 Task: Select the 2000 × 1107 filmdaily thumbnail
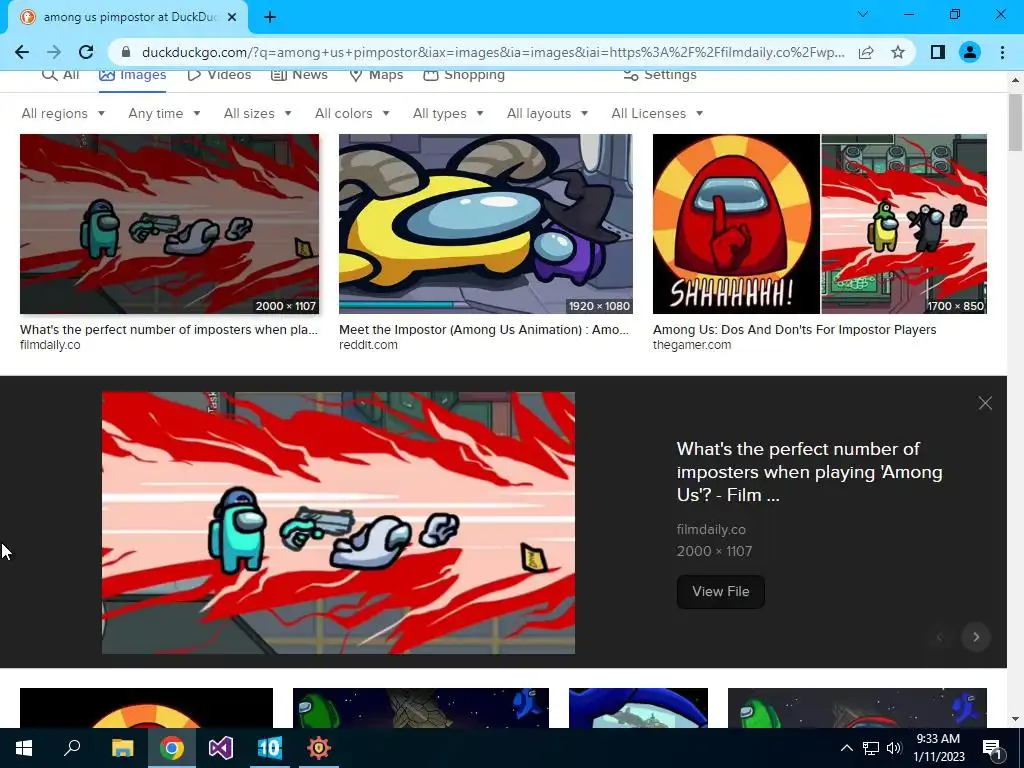(170, 224)
